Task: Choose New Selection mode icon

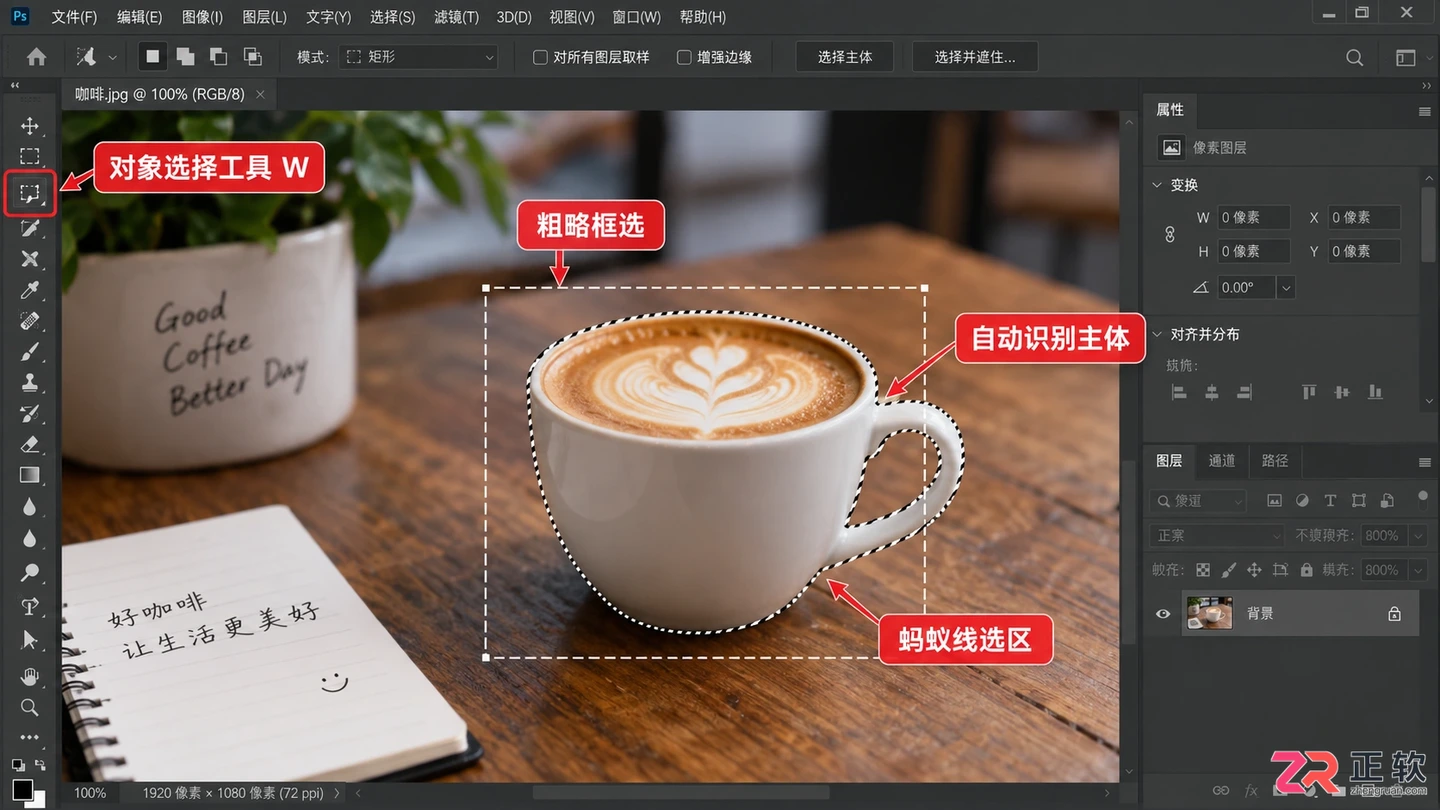Action: tap(153, 57)
